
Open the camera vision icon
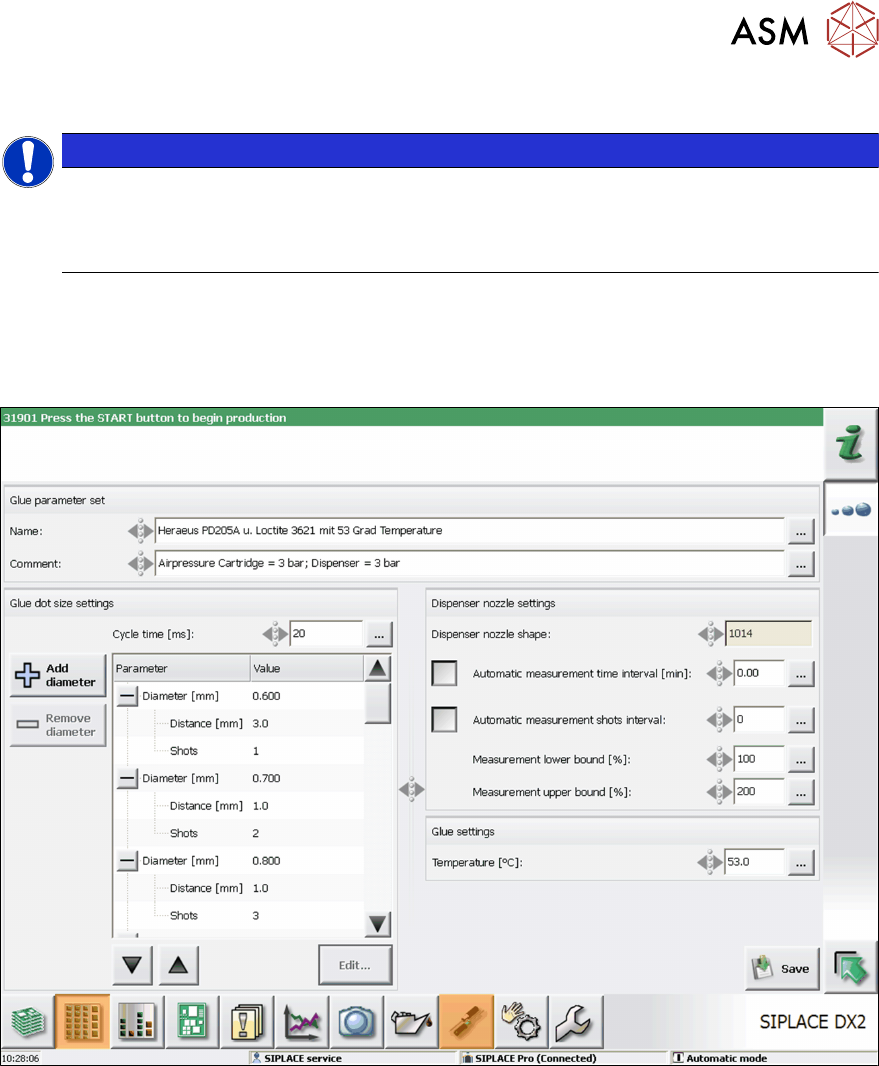click(357, 1022)
